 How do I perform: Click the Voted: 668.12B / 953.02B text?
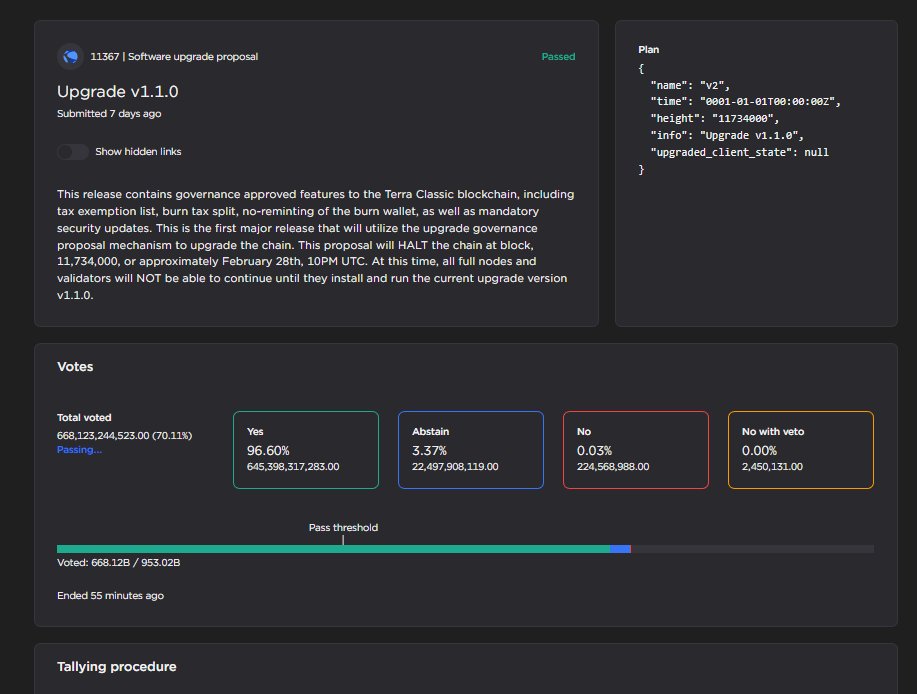coord(119,562)
